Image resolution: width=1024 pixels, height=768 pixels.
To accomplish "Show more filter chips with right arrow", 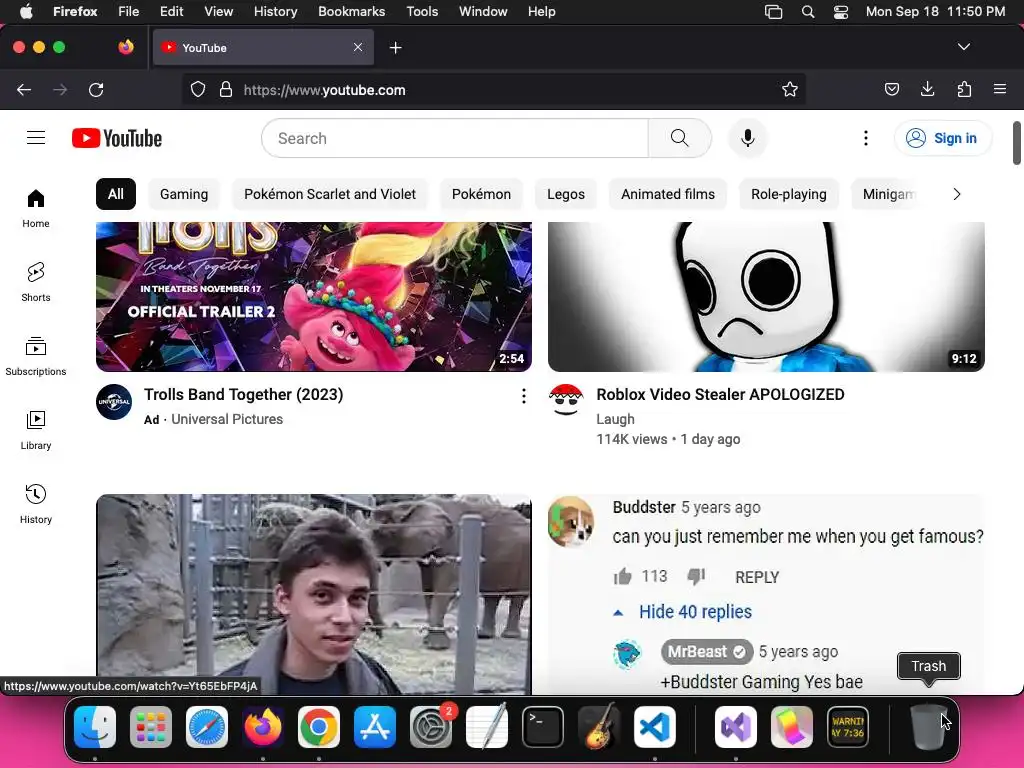I will [957, 194].
